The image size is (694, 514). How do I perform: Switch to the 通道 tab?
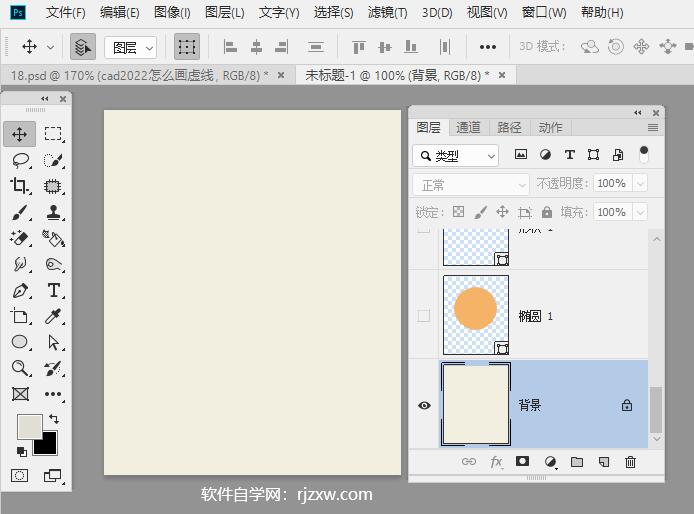(x=468, y=128)
